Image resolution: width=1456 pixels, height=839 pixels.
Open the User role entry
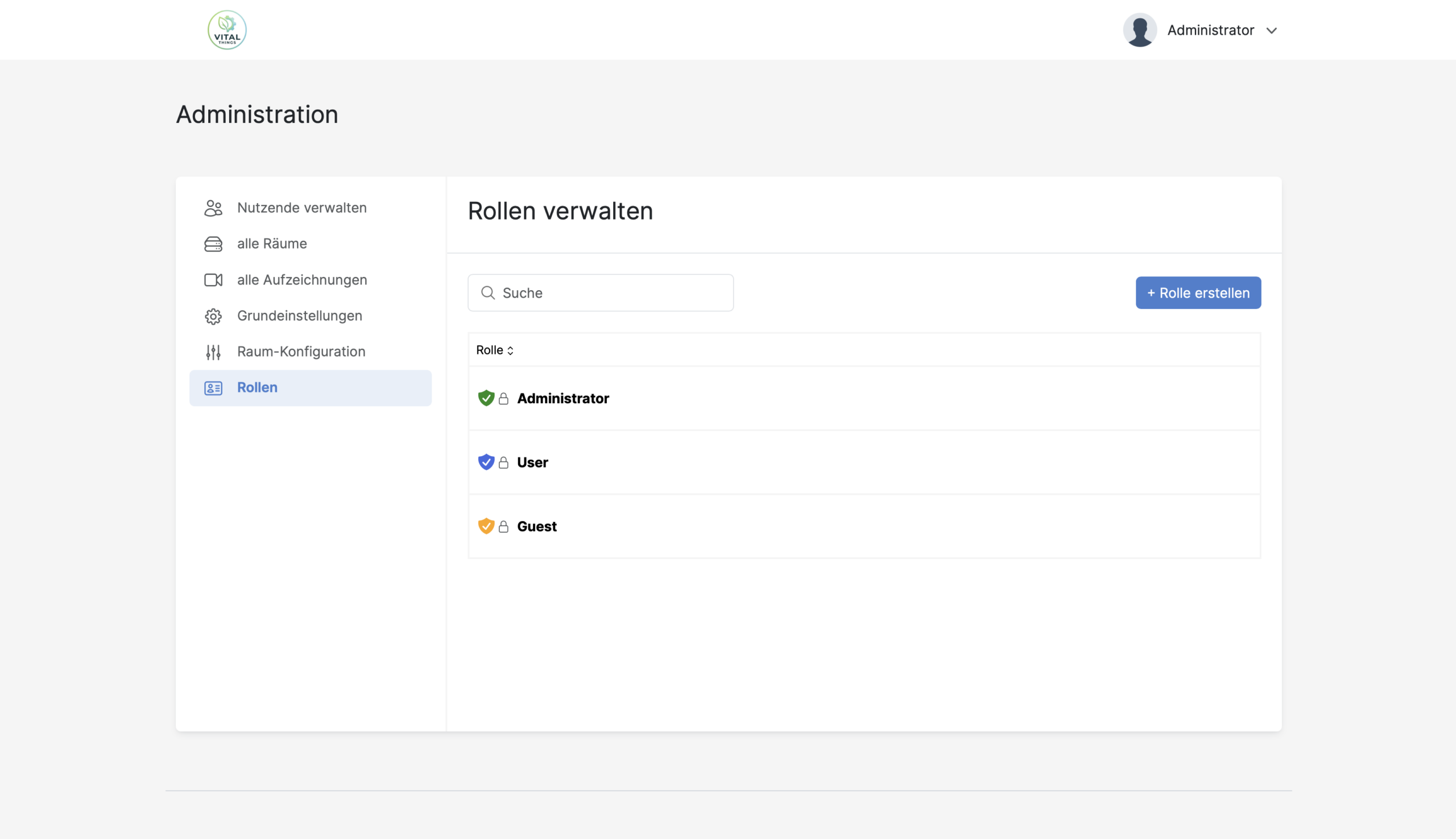click(532, 462)
